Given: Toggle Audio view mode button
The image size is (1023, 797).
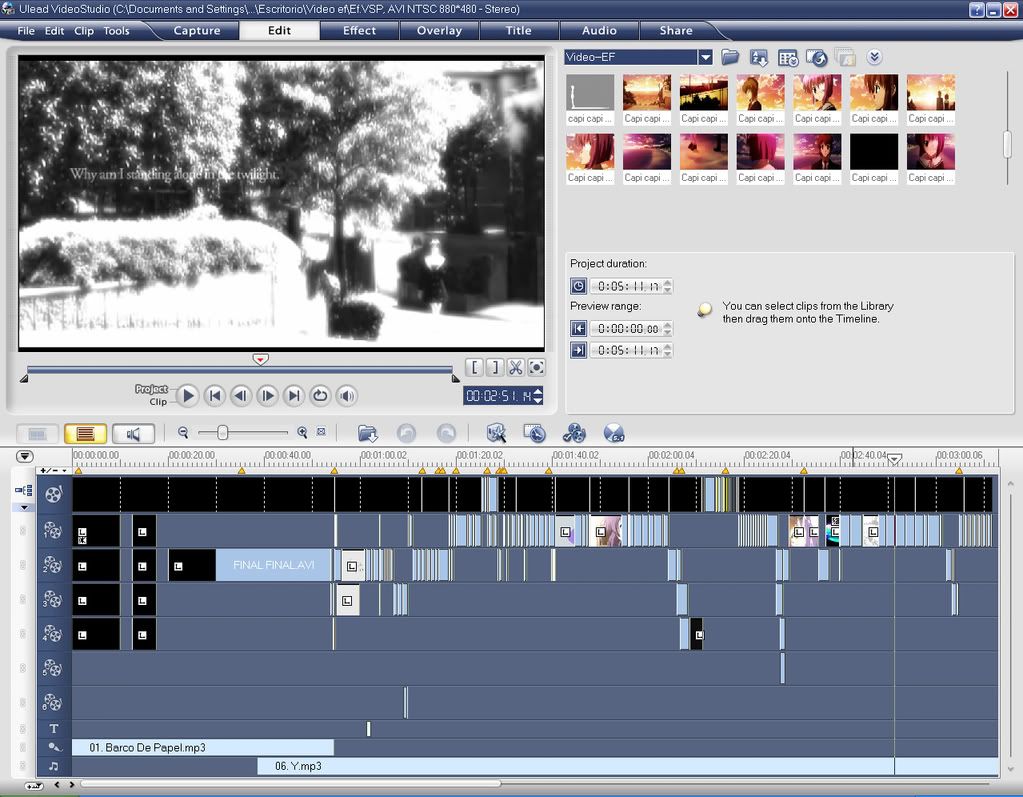Looking at the screenshot, I should coord(133,433).
